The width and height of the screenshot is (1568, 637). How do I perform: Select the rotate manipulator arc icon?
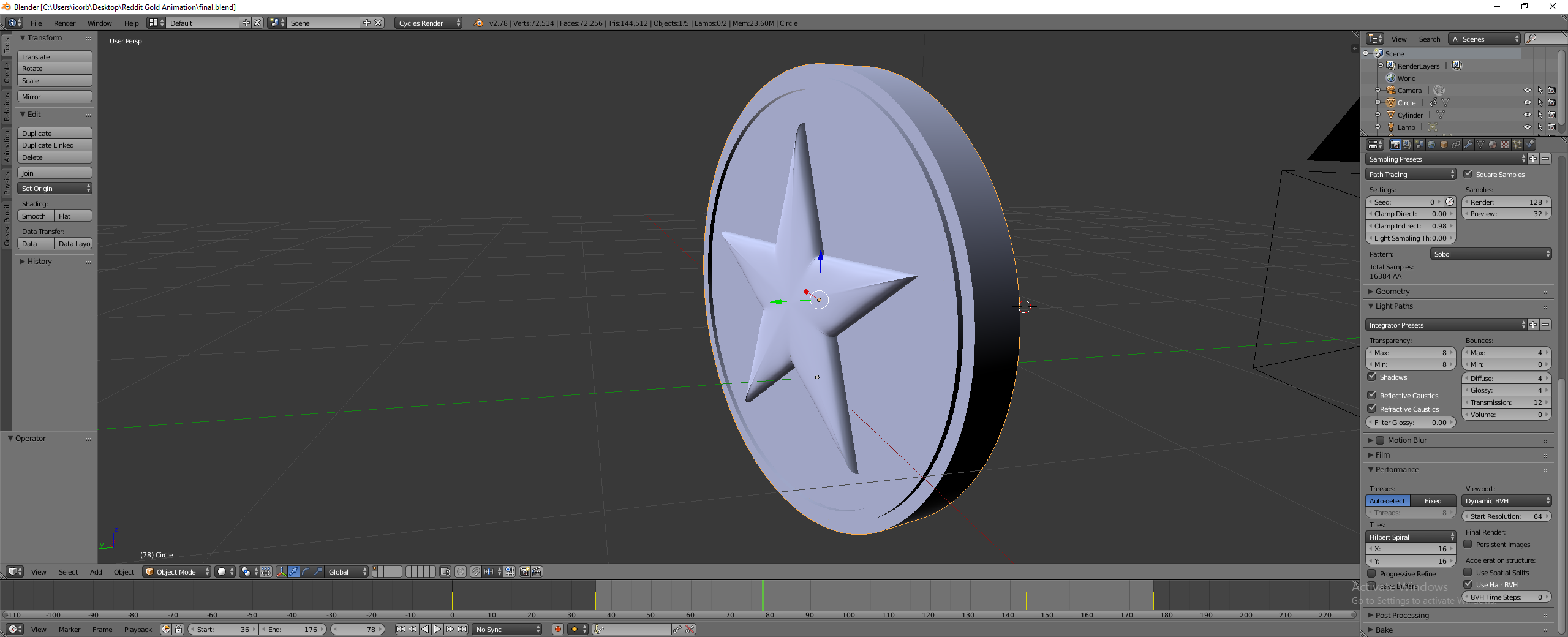point(306,571)
